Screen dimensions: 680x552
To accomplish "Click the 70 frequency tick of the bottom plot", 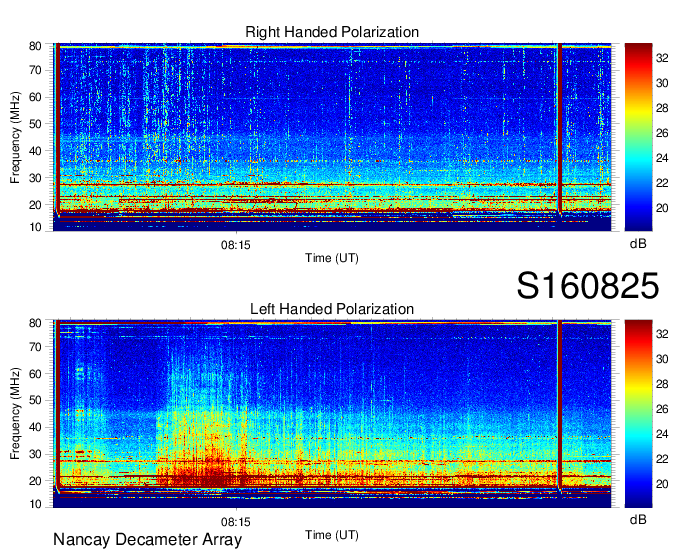I will [x=35, y=347].
